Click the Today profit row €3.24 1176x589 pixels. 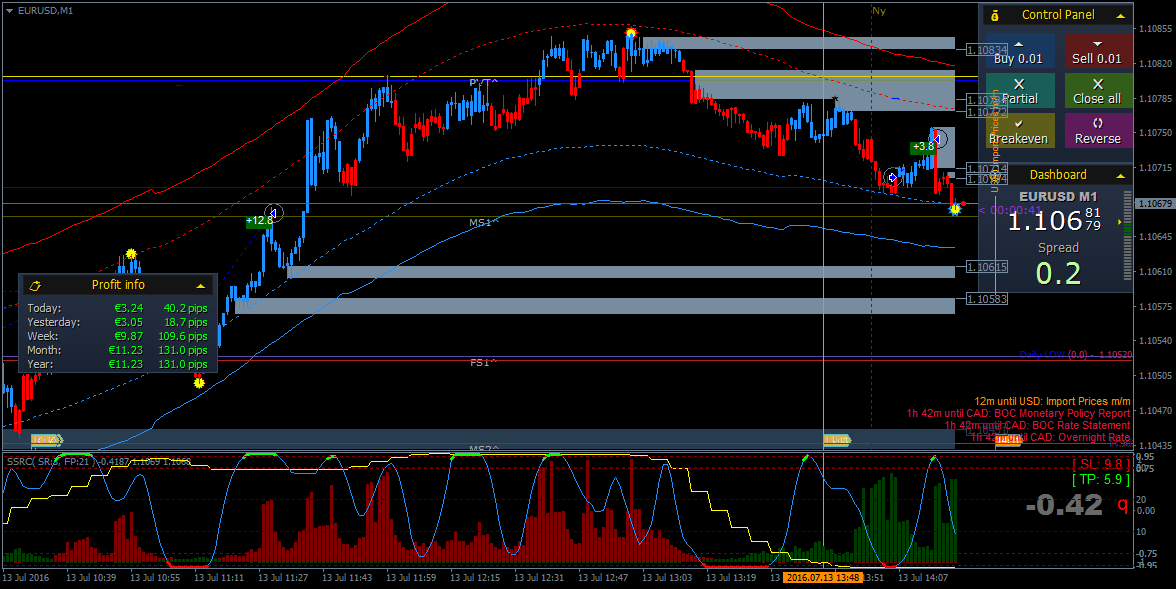118,308
